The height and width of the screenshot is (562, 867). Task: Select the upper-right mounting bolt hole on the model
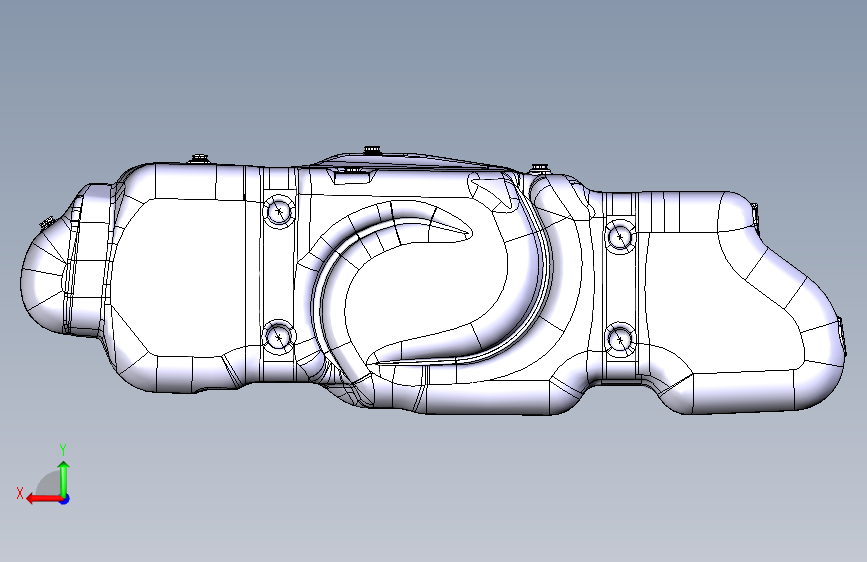coord(620,237)
